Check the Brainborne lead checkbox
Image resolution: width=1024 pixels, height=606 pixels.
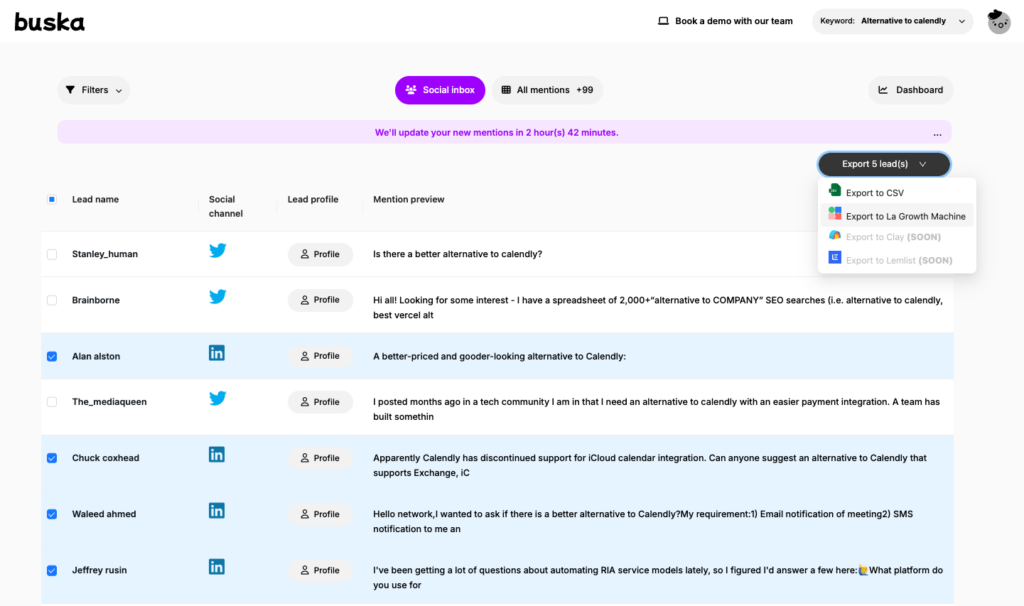[x=52, y=300]
